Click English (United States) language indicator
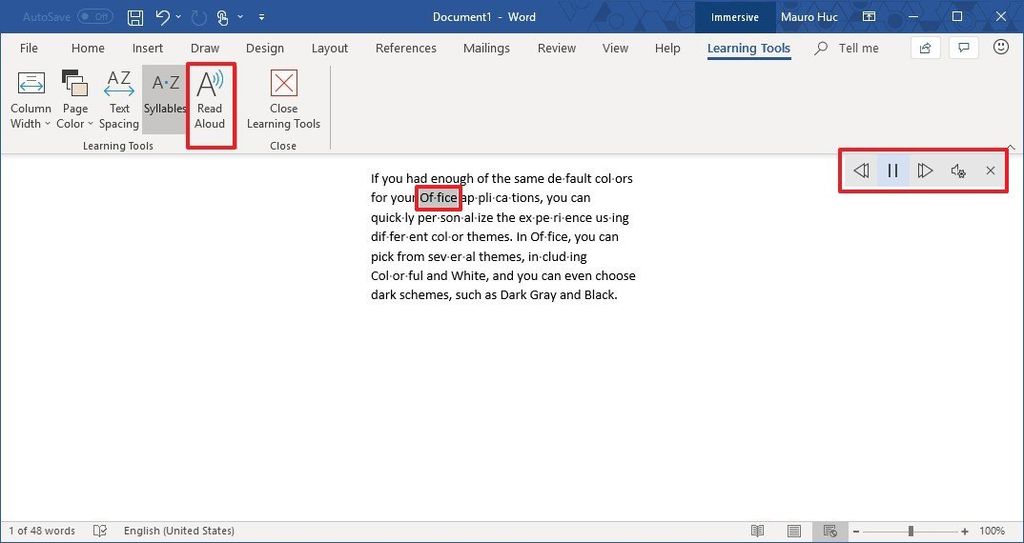 pos(179,531)
